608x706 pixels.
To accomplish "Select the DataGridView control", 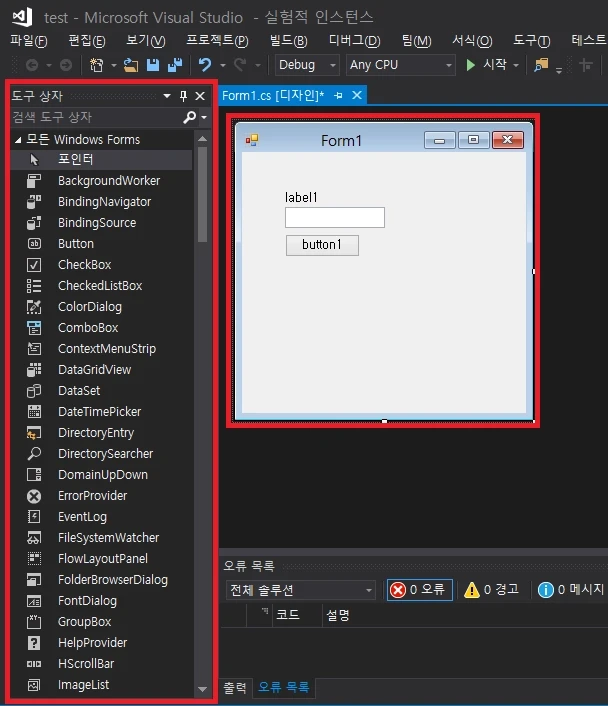I will [x=94, y=369].
